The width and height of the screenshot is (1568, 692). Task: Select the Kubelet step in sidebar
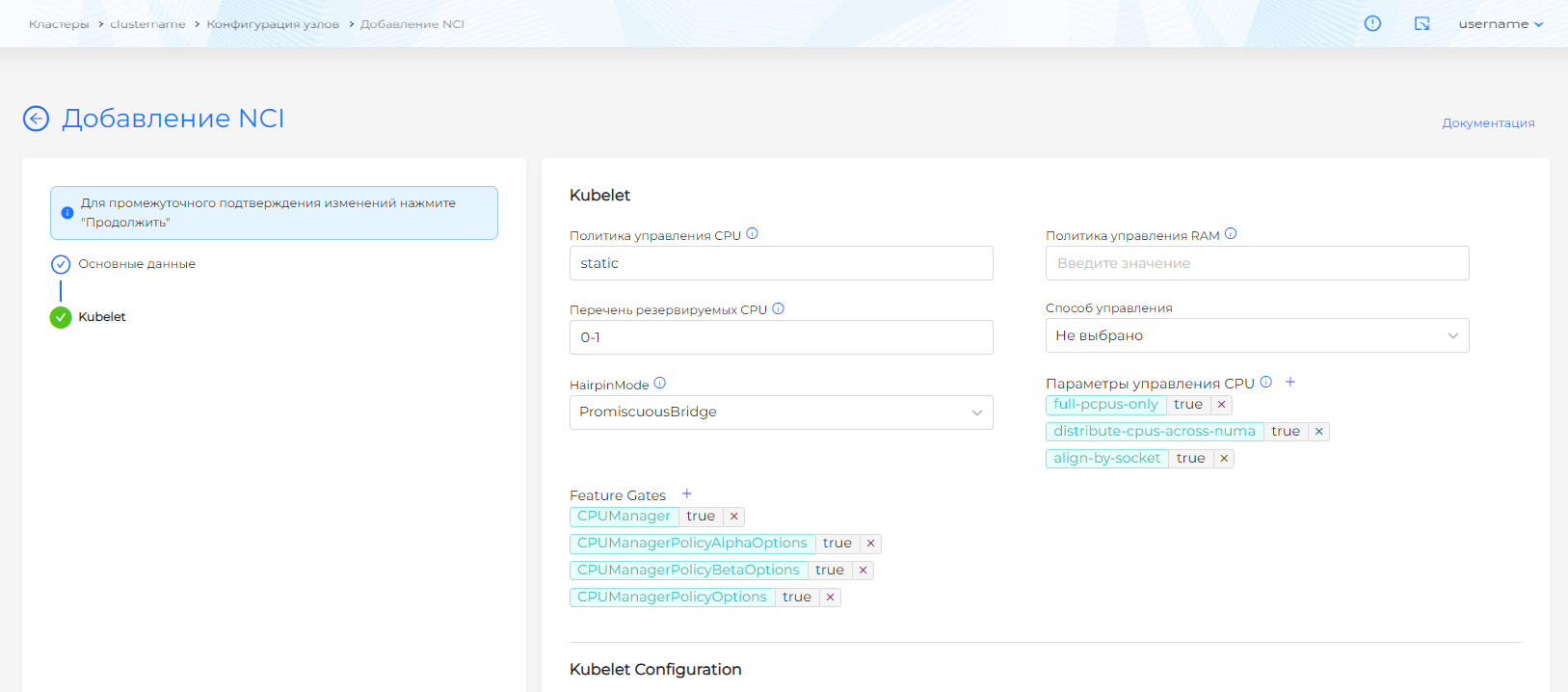click(101, 317)
